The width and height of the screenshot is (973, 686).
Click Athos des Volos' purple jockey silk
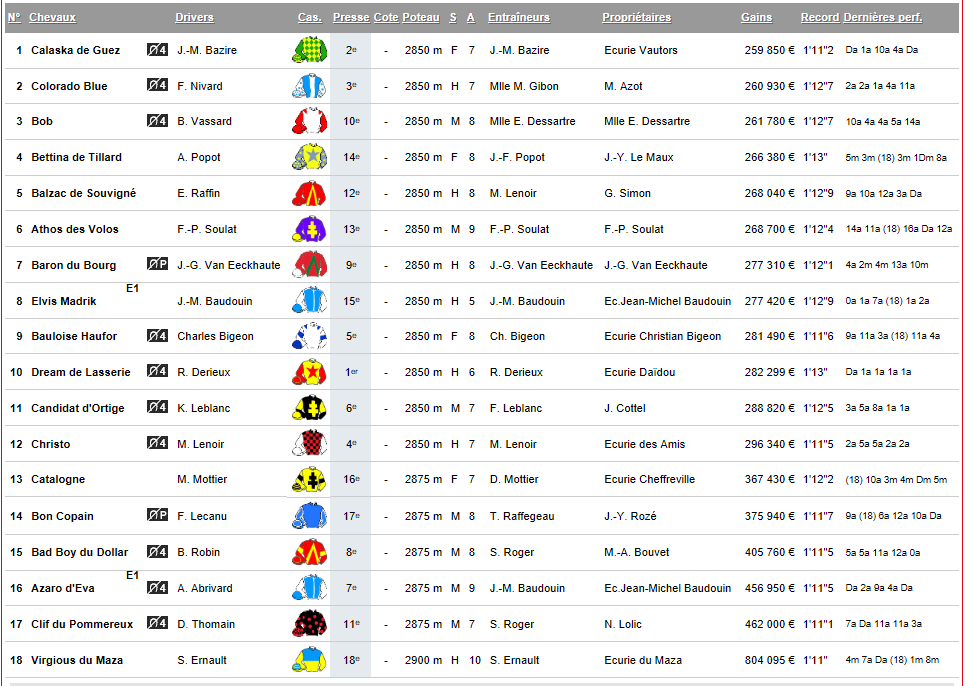coord(310,229)
